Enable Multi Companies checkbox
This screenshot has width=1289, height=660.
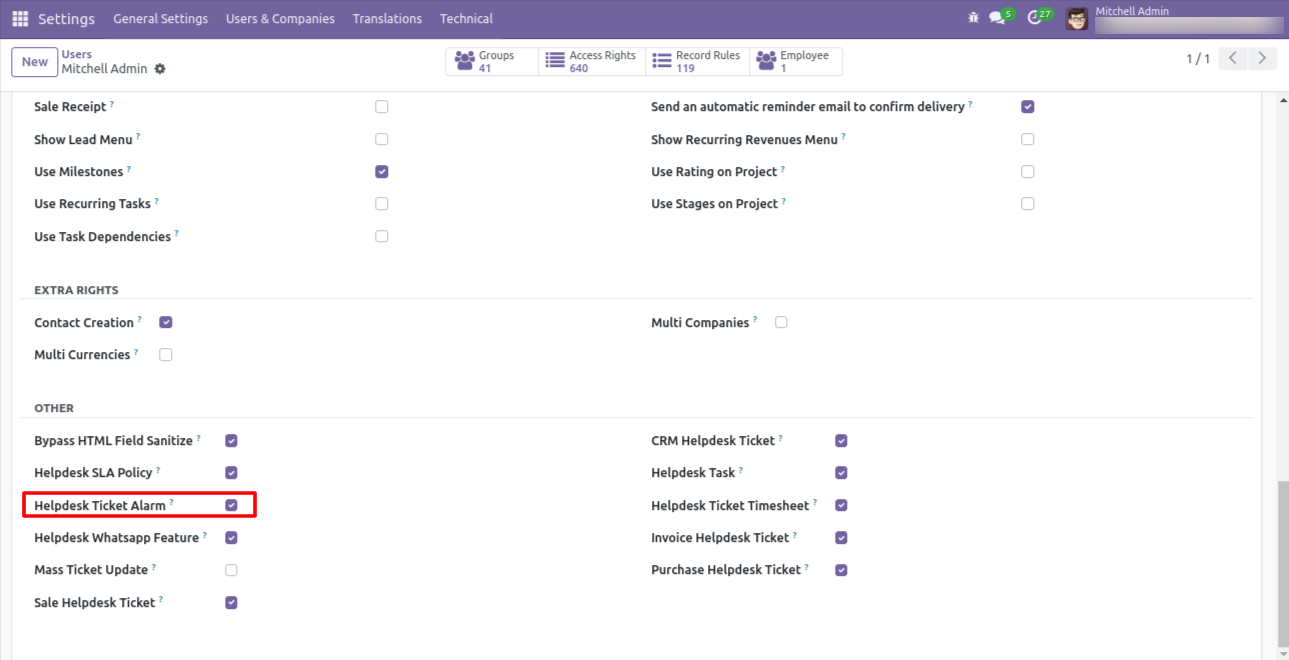(781, 322)
